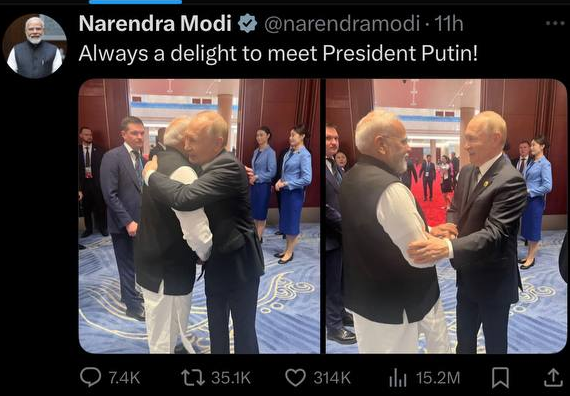Click the 7.4K replies count
570x396 pixels.
tap(124, 378)
